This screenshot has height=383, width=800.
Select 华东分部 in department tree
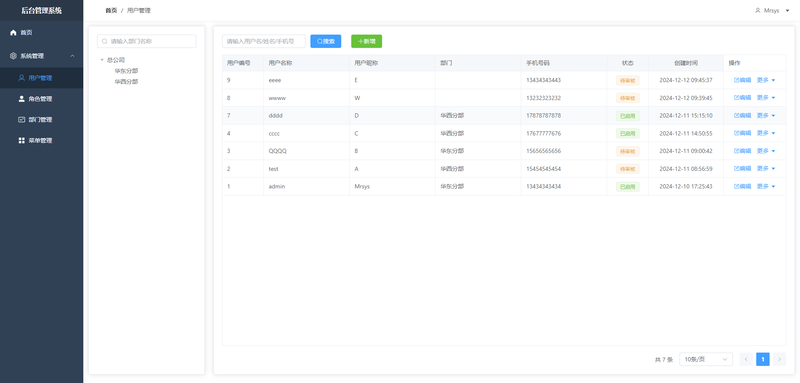tap(126, 71)
